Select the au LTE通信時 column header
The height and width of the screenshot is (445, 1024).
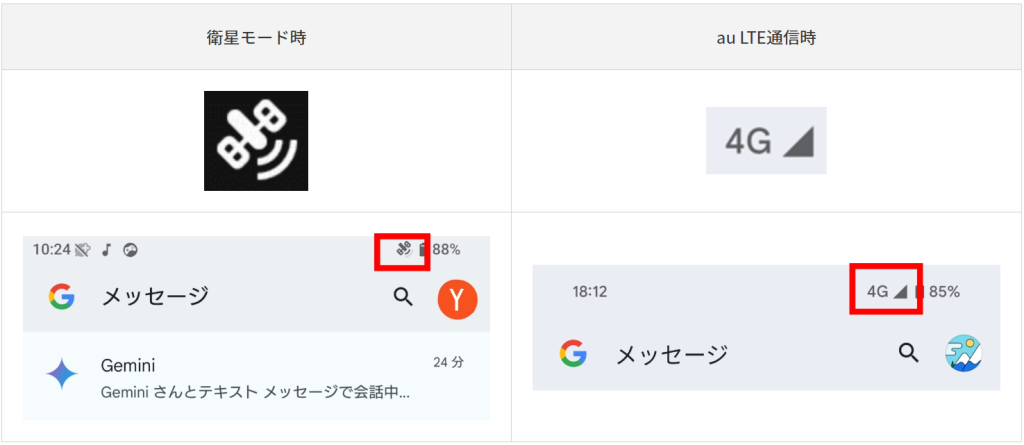pos(766,38)
